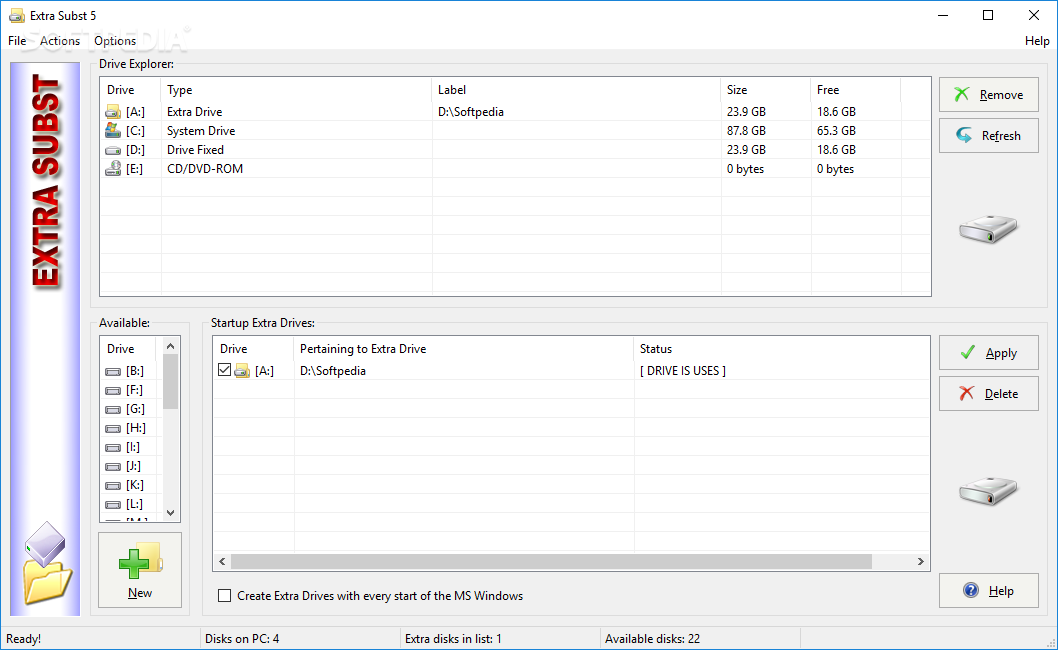1058x650 pixels.
Task: Enable Create Extra Drives with every Windows start
Action: coord(225,595)
